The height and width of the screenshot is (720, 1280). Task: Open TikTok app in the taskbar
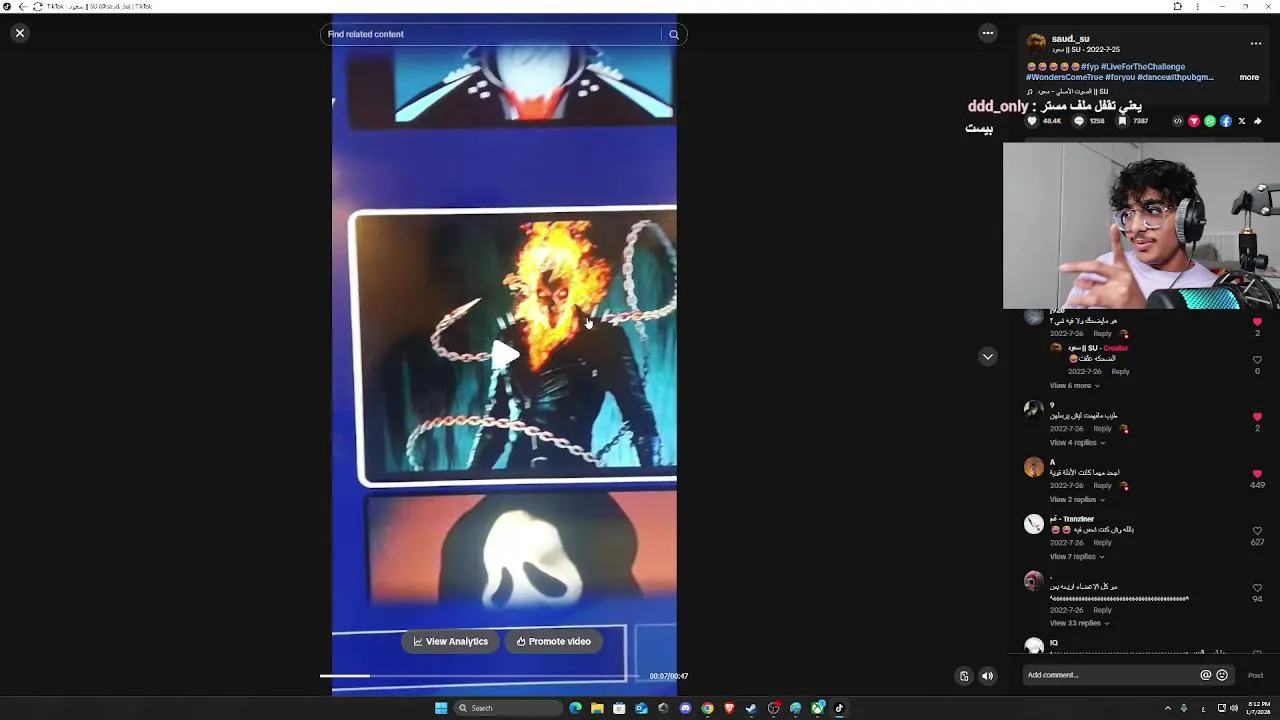click(x=839, y=708)
